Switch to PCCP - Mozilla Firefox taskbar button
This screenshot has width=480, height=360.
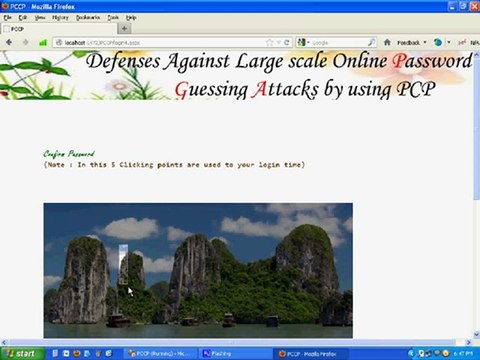pos(310,353)
